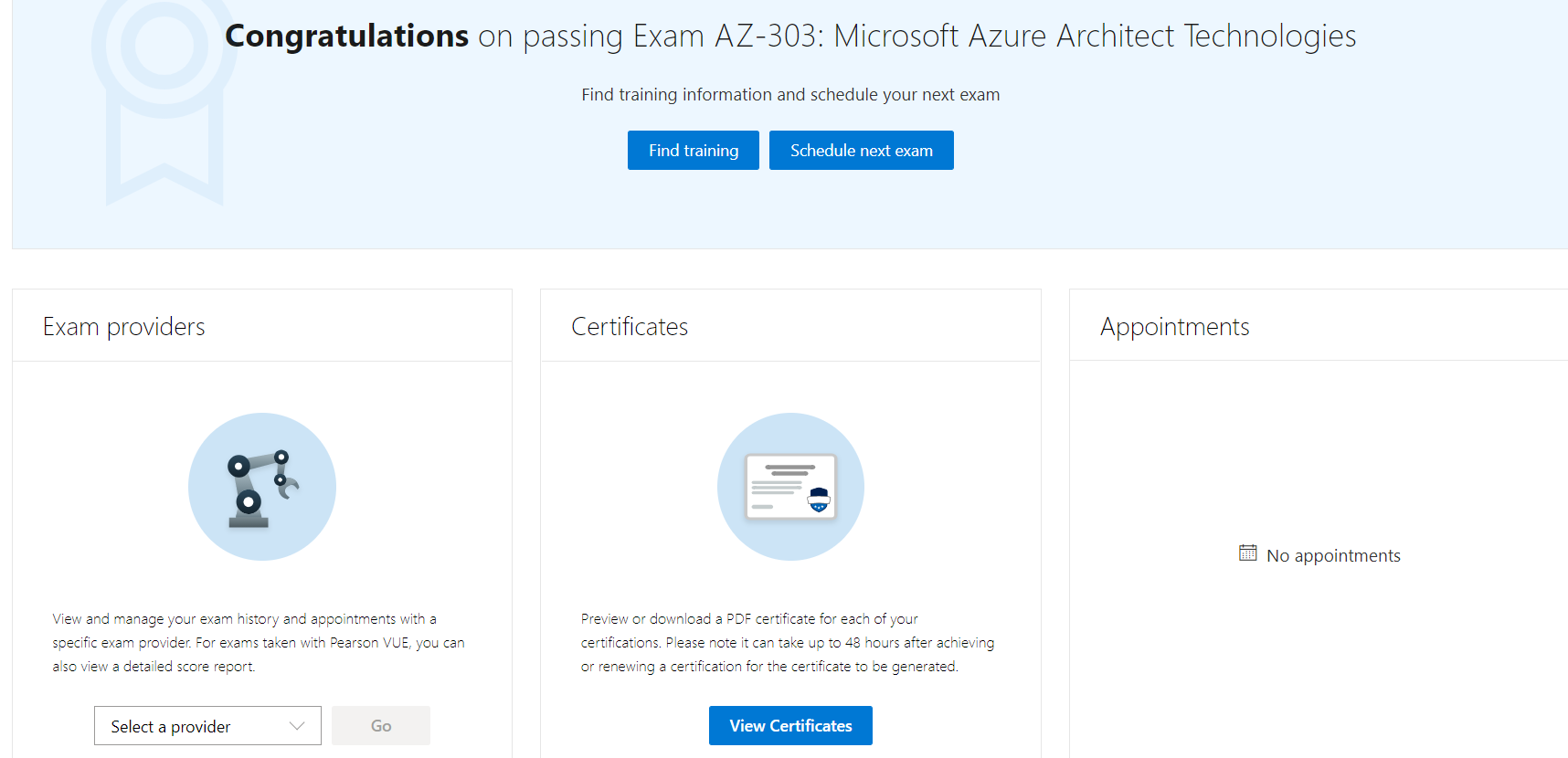Click the Appointments card heading
1568x758 pixels.
(1174, 327)
